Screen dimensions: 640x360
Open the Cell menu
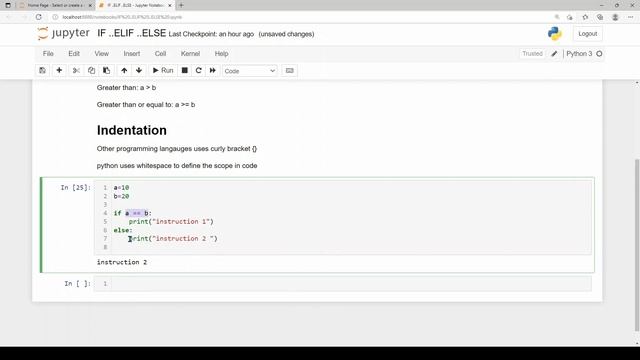click(160, 53)
